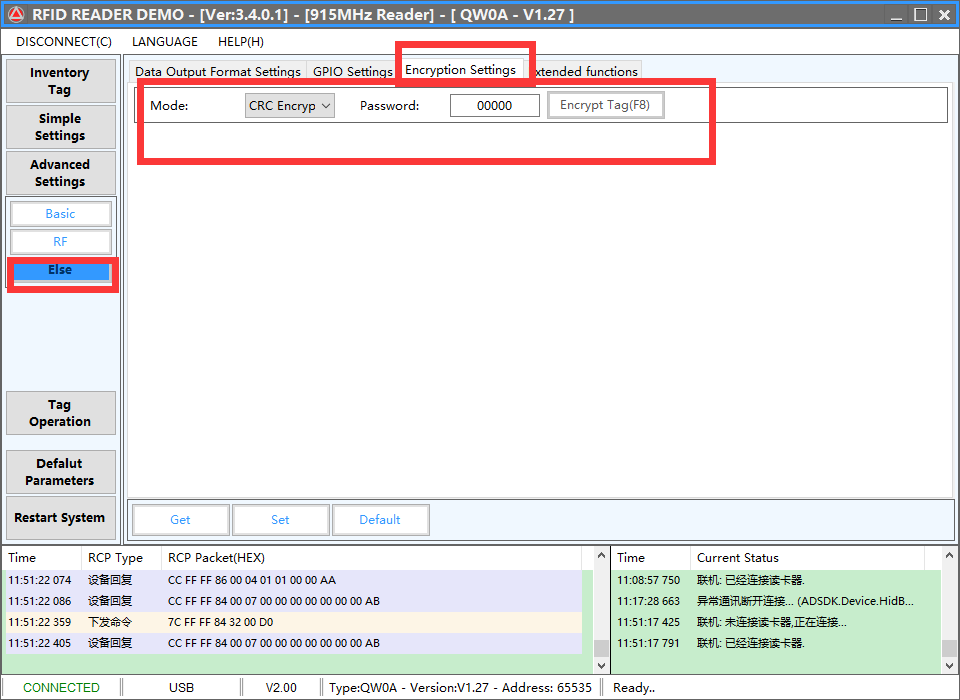Switch to Data Output Format Settings tab
Screen dimensions: 960x700
[x=218, y=72]
